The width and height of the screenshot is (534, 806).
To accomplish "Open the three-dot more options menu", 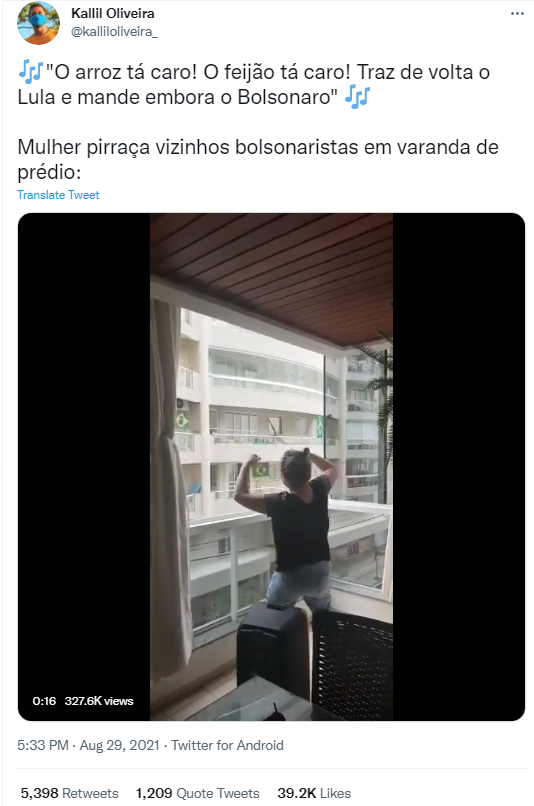I will coord(517,13).
